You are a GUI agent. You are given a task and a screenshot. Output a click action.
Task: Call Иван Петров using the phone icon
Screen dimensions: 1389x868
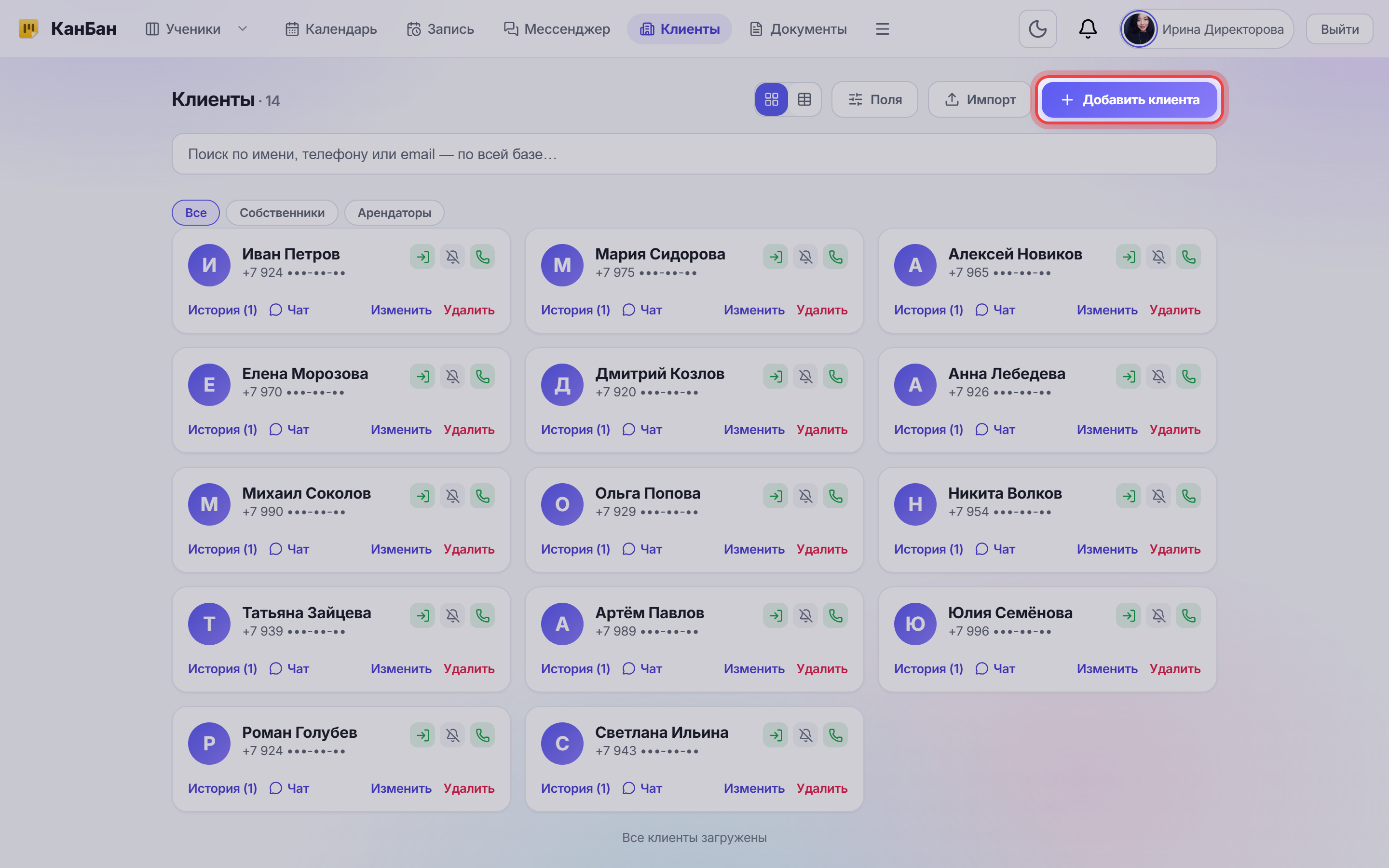tap(482, 257)
